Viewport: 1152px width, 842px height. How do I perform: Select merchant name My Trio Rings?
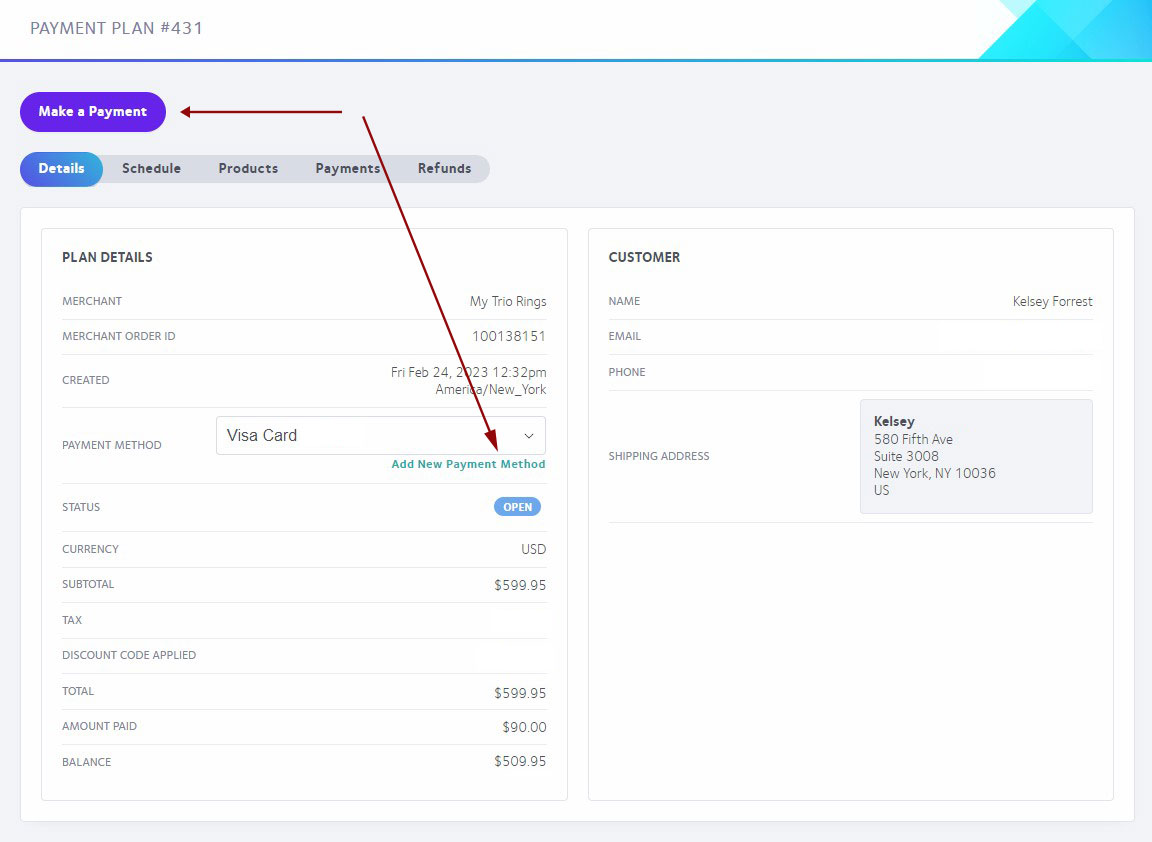[x=508, y=301]
